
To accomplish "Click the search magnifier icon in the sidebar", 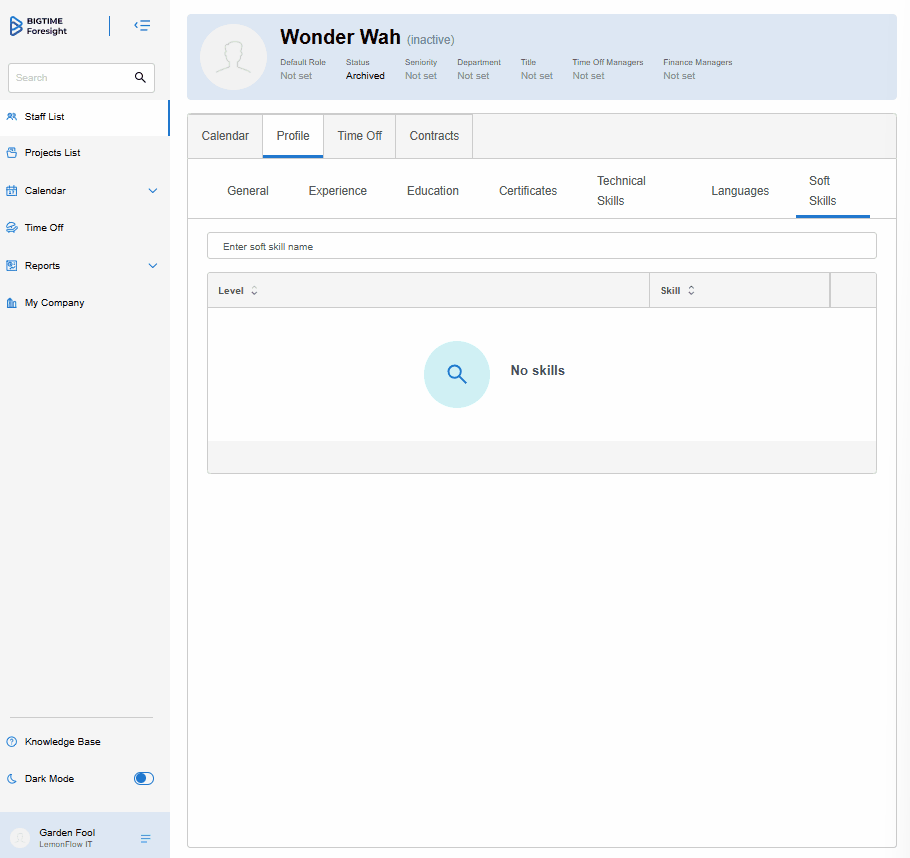I will tap(140, 77).
